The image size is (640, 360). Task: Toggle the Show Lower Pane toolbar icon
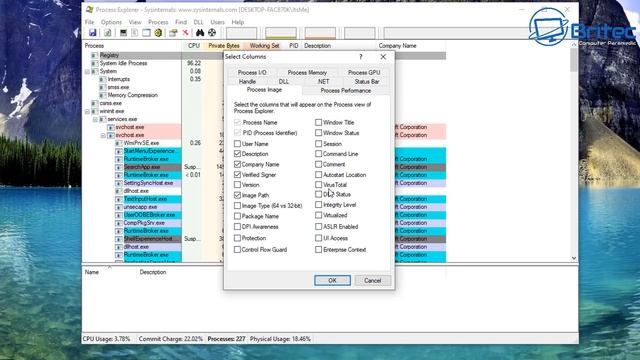click(146, 33)
